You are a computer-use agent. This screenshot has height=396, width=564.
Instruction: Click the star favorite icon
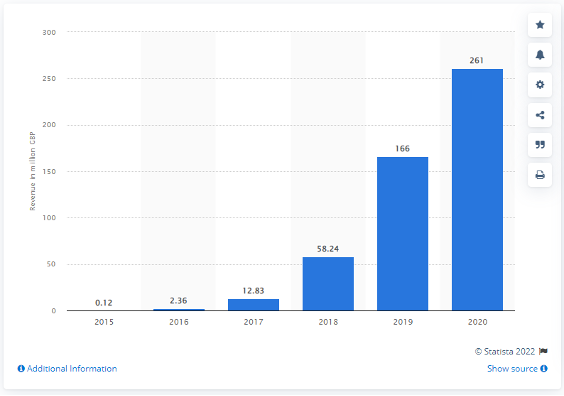click(540, 25)
